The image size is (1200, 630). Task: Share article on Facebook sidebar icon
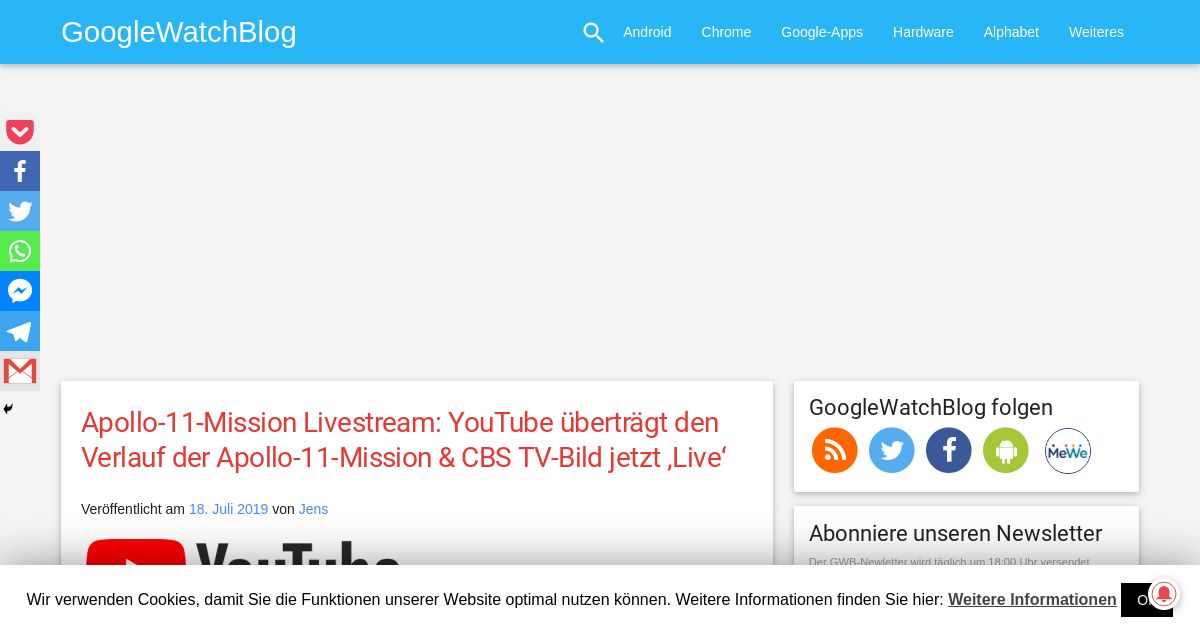[20, 171]
